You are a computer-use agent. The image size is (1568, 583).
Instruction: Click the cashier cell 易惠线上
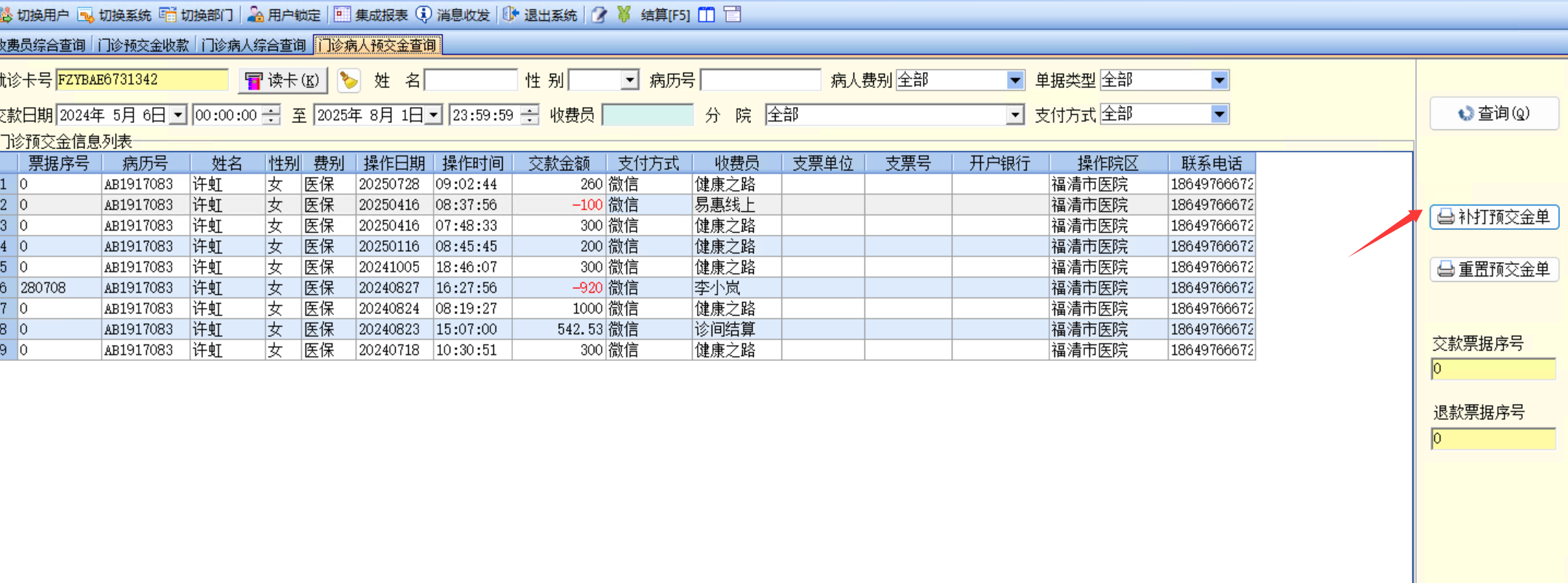pyautogui.click(x=737, y=205)
